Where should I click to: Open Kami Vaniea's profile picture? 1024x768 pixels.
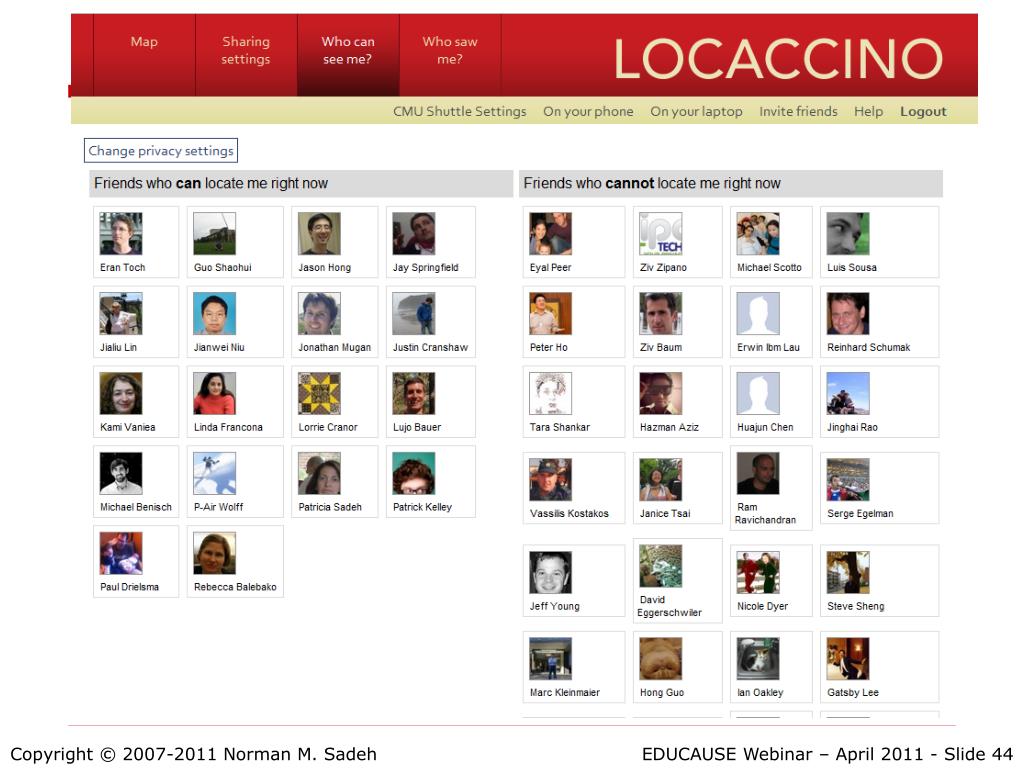point(121,393)
